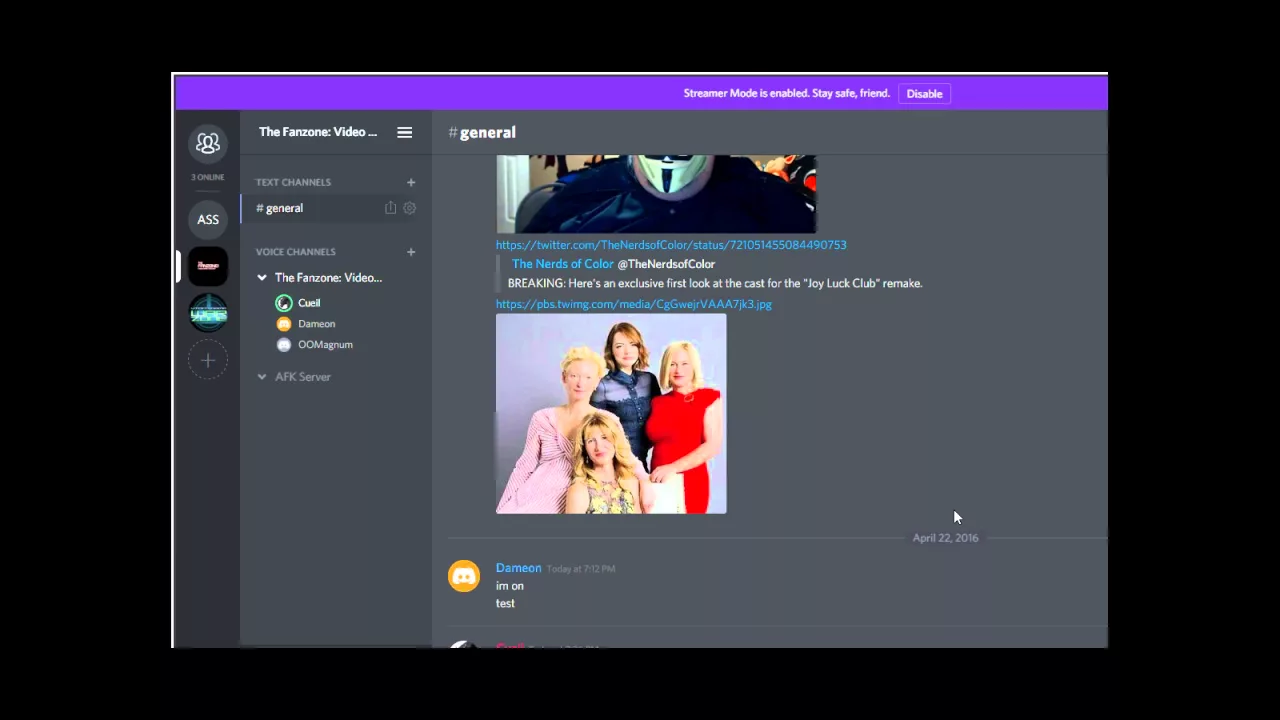
Task: Click the Add a Server plus icon
Action: (208, 360)
